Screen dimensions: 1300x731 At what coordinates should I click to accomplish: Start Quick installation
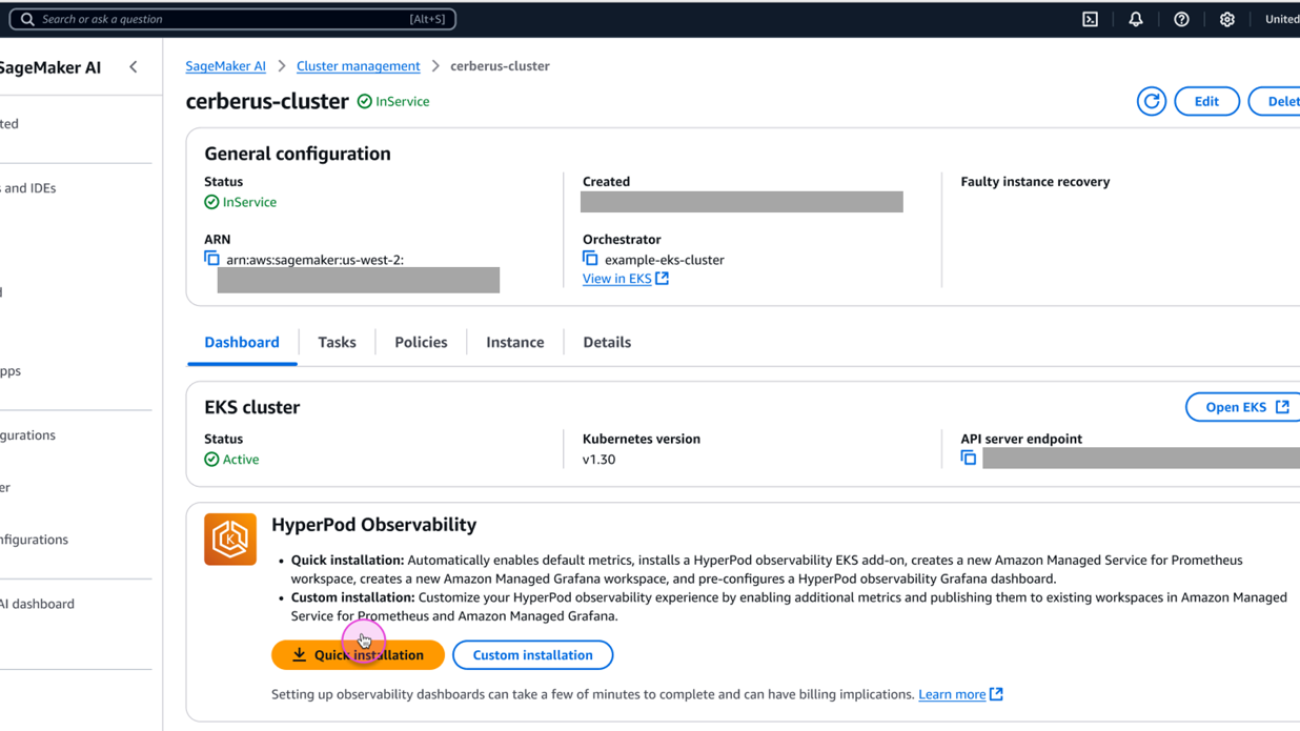coord(358,655)
